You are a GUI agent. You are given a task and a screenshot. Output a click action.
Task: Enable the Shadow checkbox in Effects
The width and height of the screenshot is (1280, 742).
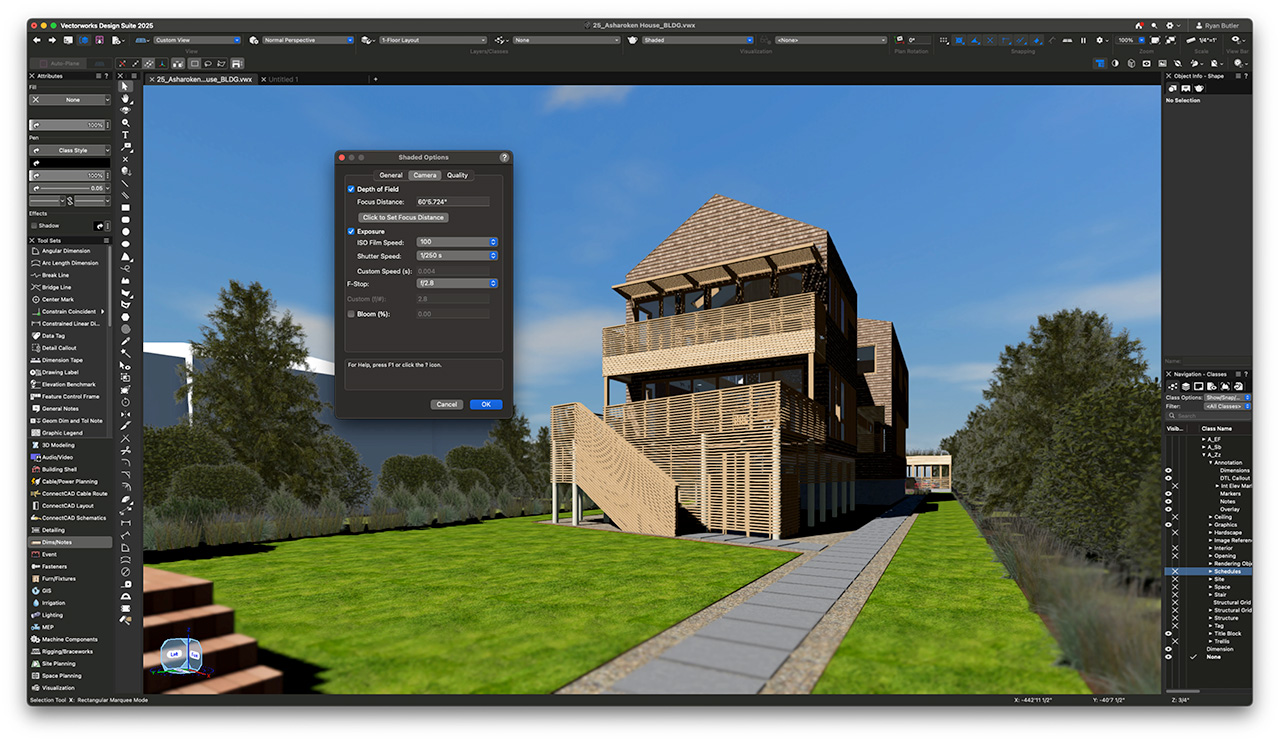pyautogui.click(x=34, y=226)
